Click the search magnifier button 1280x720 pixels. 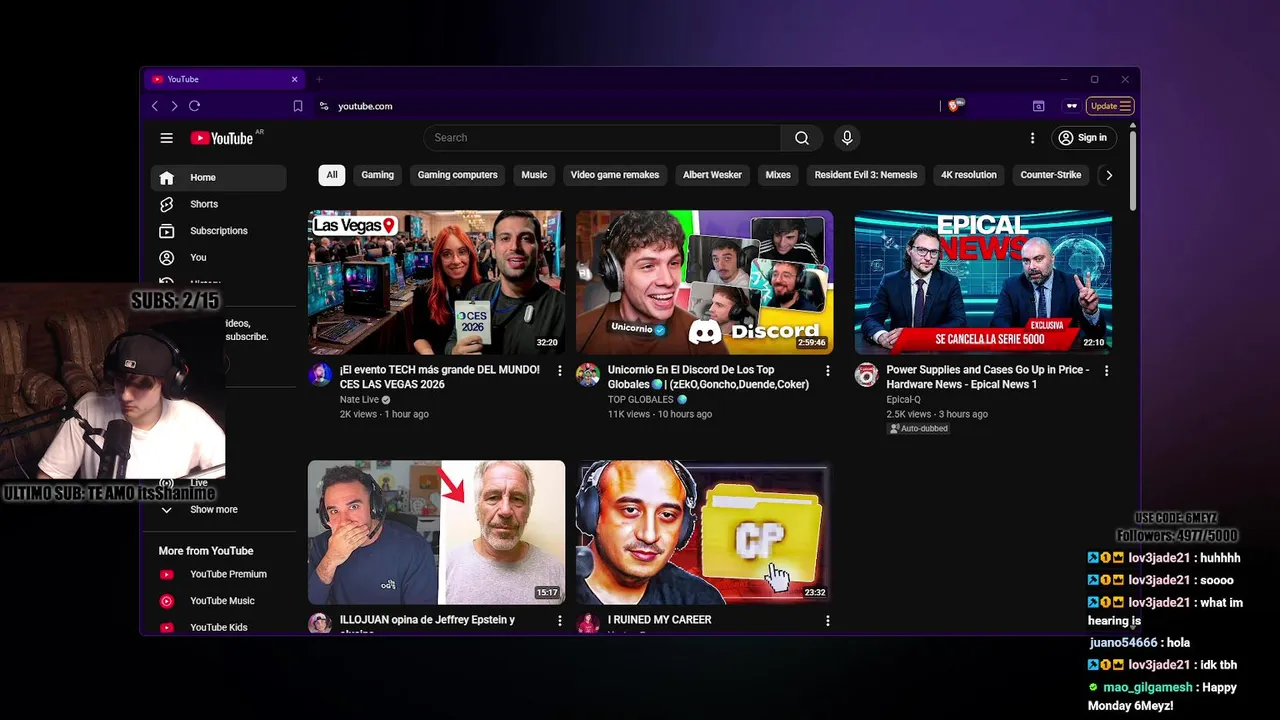[x=801, y=138]
